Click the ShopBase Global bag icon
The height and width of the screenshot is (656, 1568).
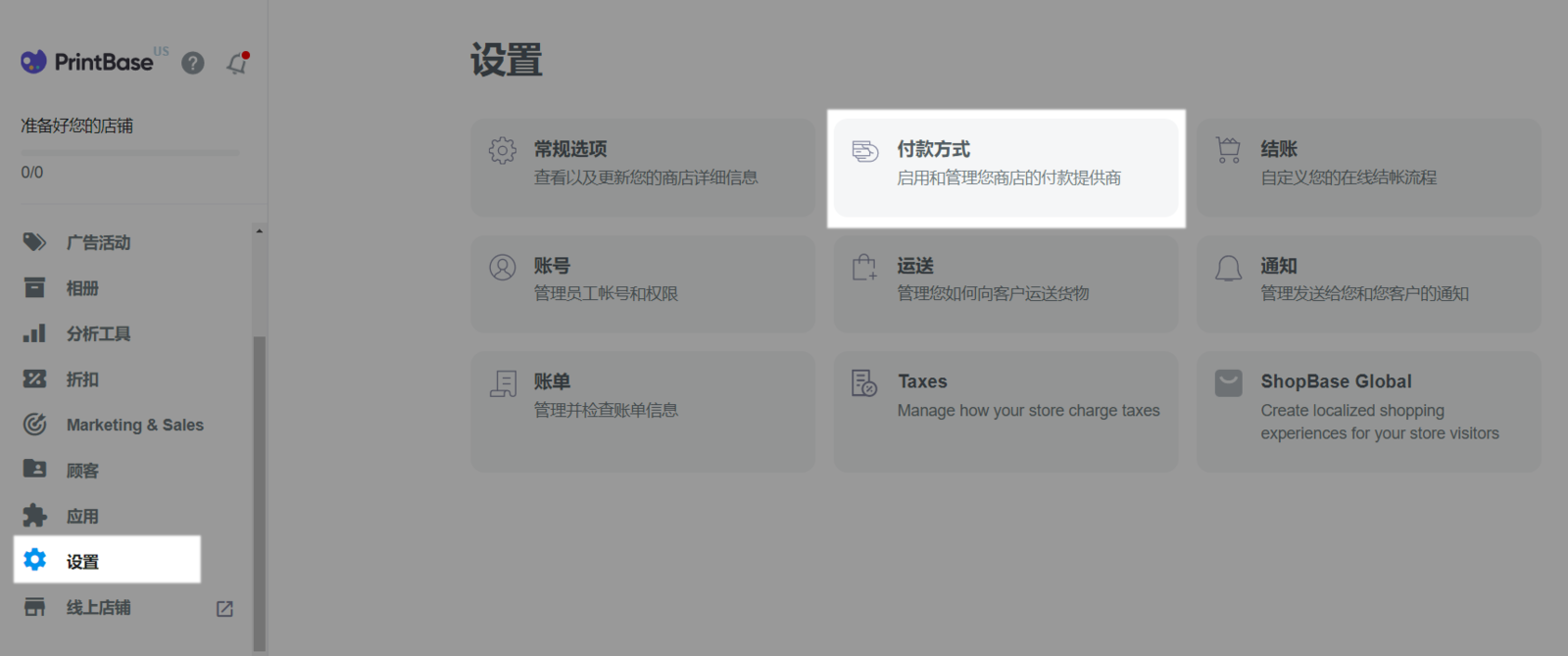click(1228, 382)
